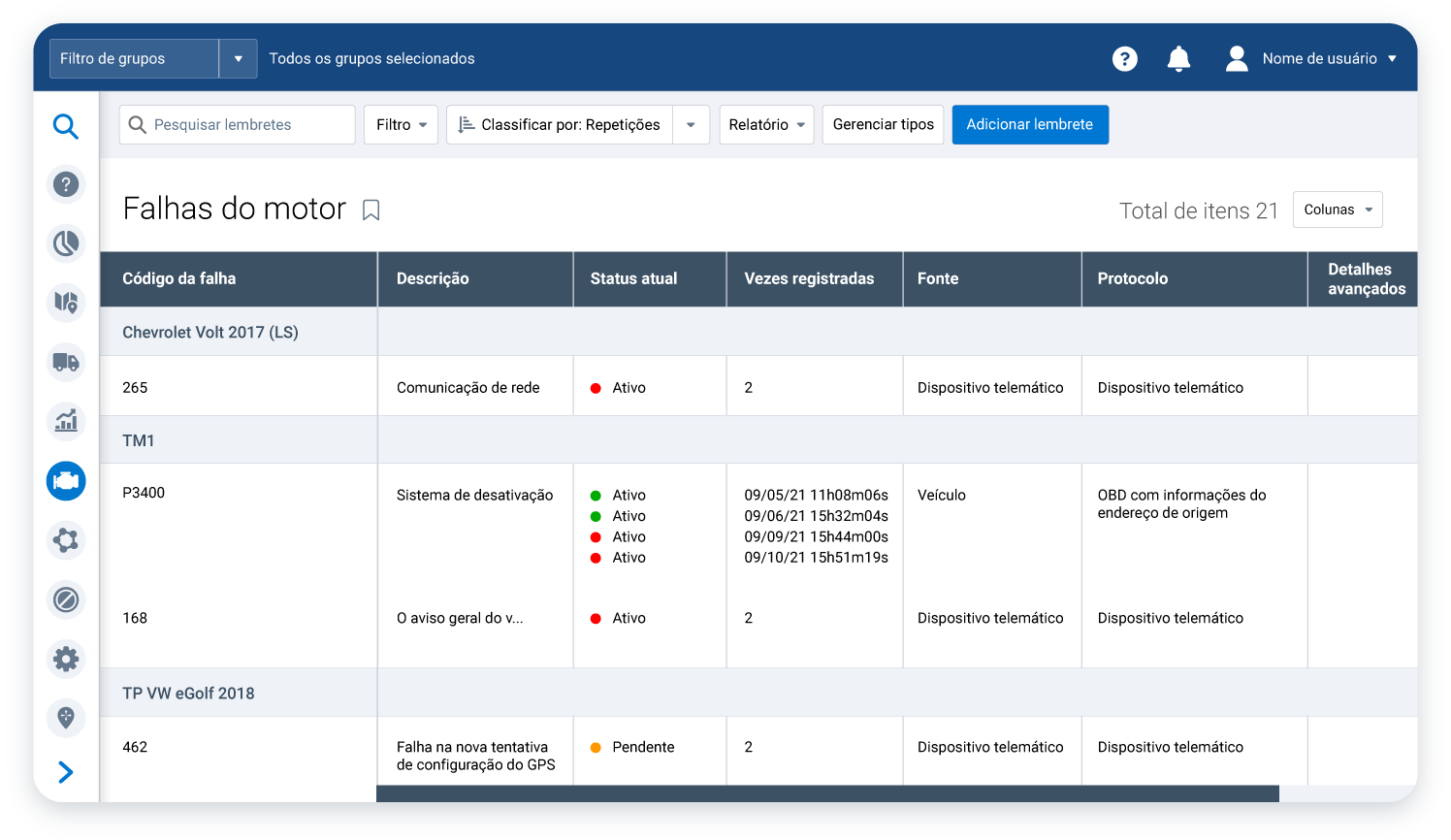Image resolution: width=1451 pixels, height=840 pixels.
Task: Click the help icon in top header
Action: pyautogui.click(x=1124, y=58)
